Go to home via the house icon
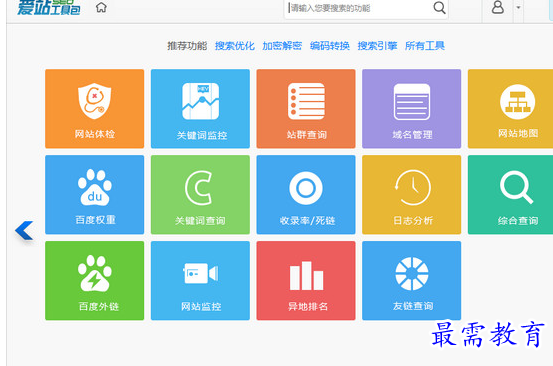 click(x=101, y=7)
